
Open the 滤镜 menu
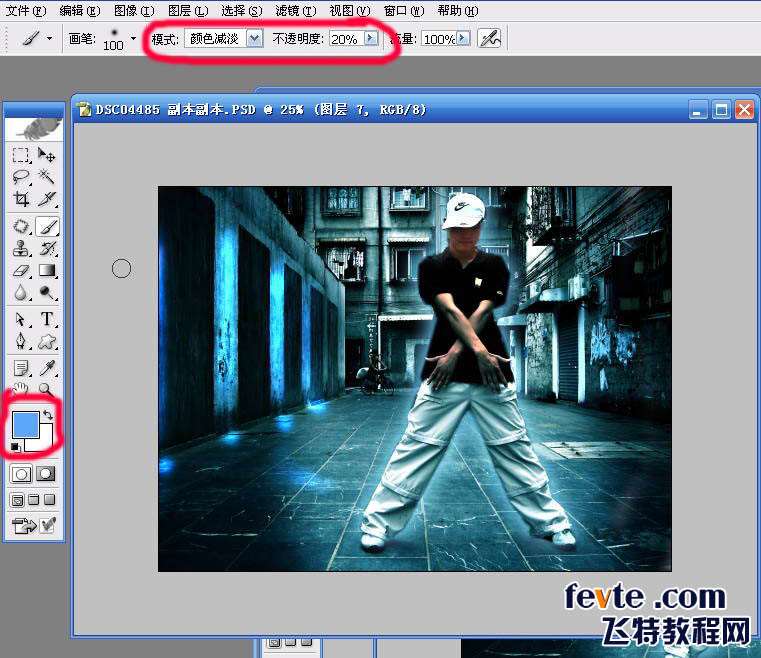pos(295,11)
